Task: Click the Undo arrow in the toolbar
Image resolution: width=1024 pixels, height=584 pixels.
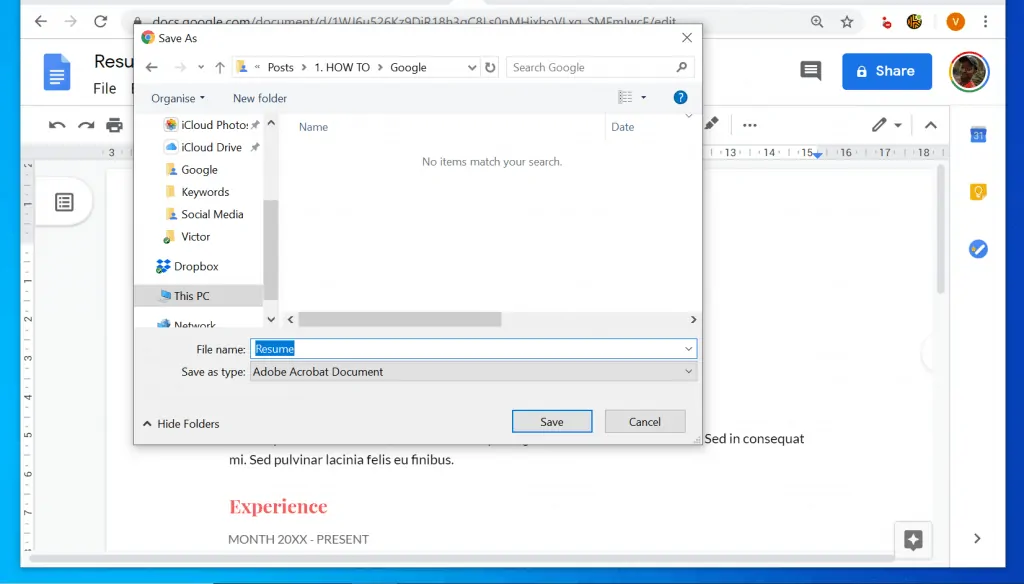Action: click(57, 124)
